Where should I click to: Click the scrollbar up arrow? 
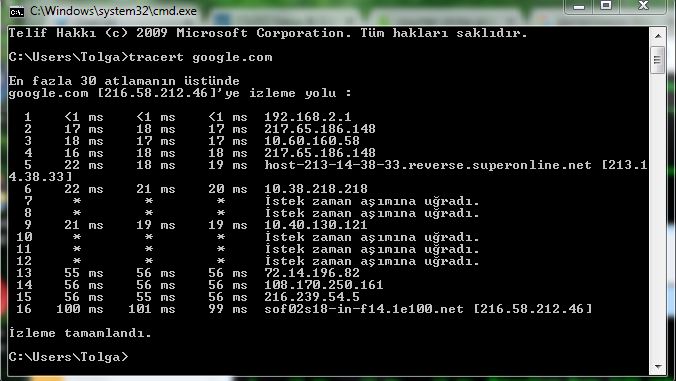(657, 36)
